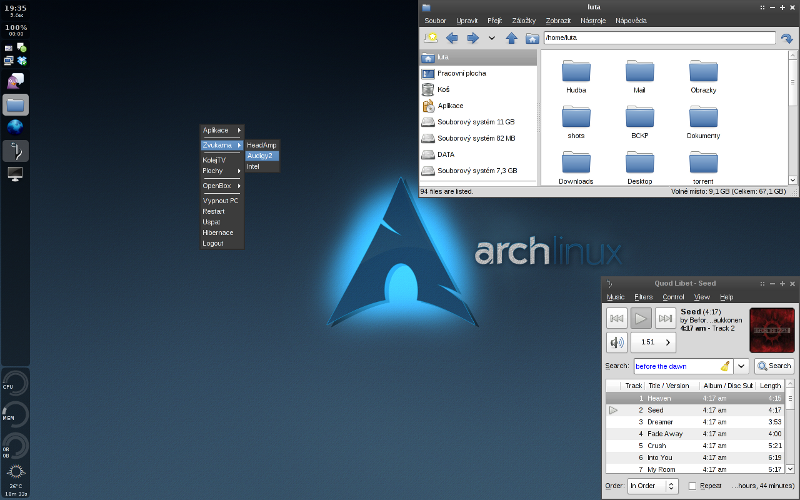This screenshot has height=500, width=800.
Task: Expand the OpenBox submenu
Action: (x=221, y=186)
